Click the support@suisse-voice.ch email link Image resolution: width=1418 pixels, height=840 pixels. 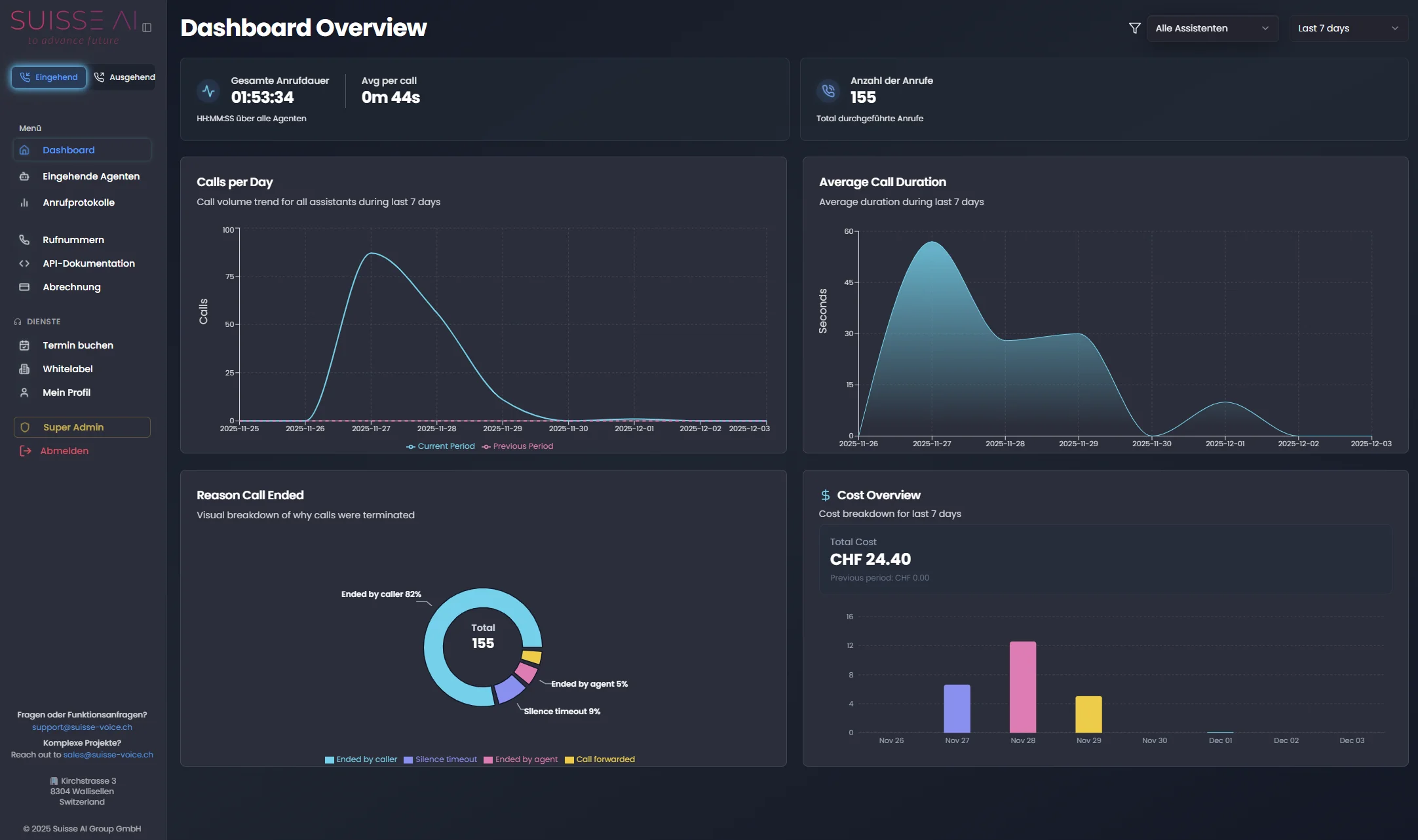click(81, 727)
